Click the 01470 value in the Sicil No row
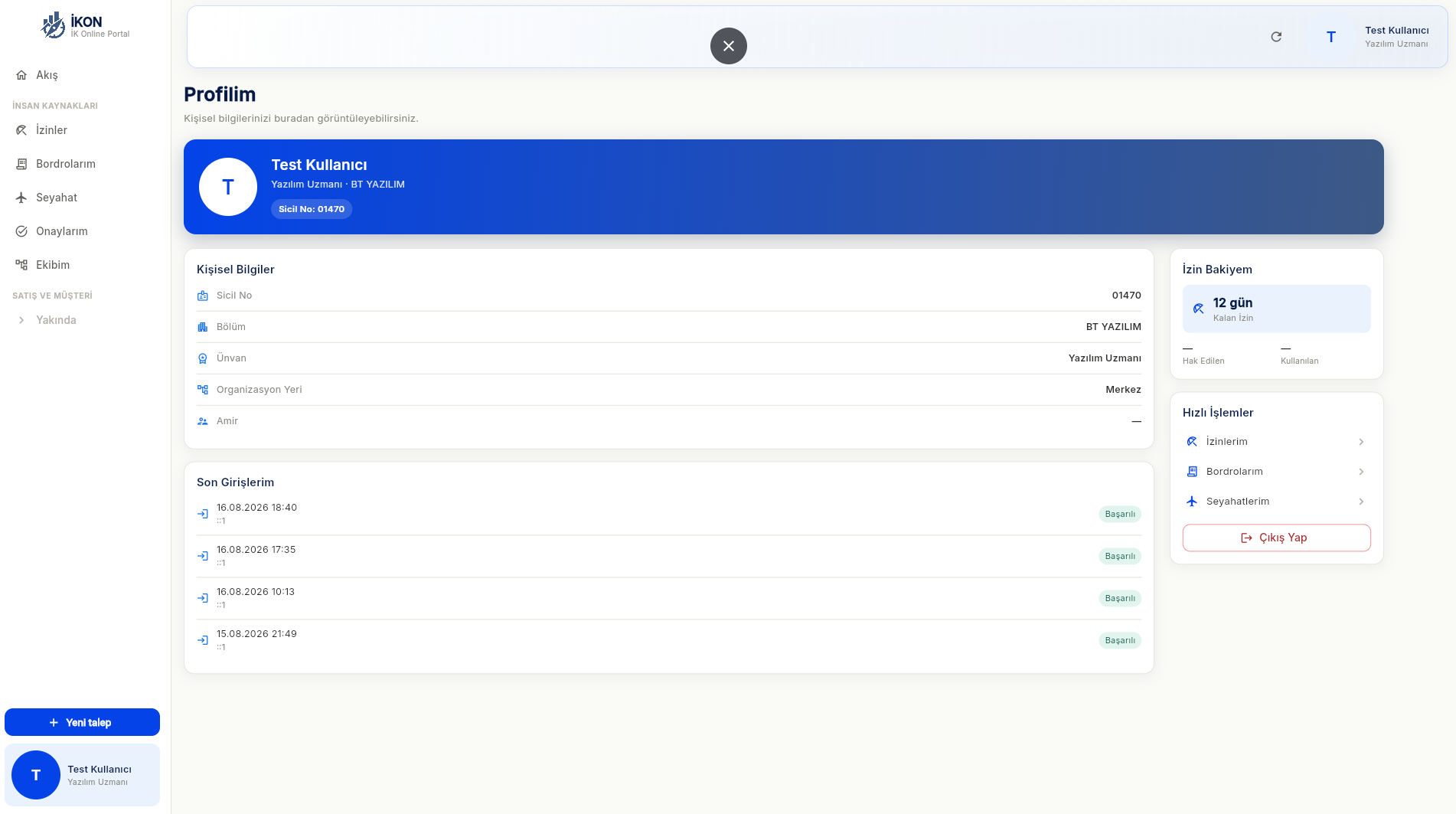Image resolution: width=1456 pixels, height=814 pixels. (1127, 296)
